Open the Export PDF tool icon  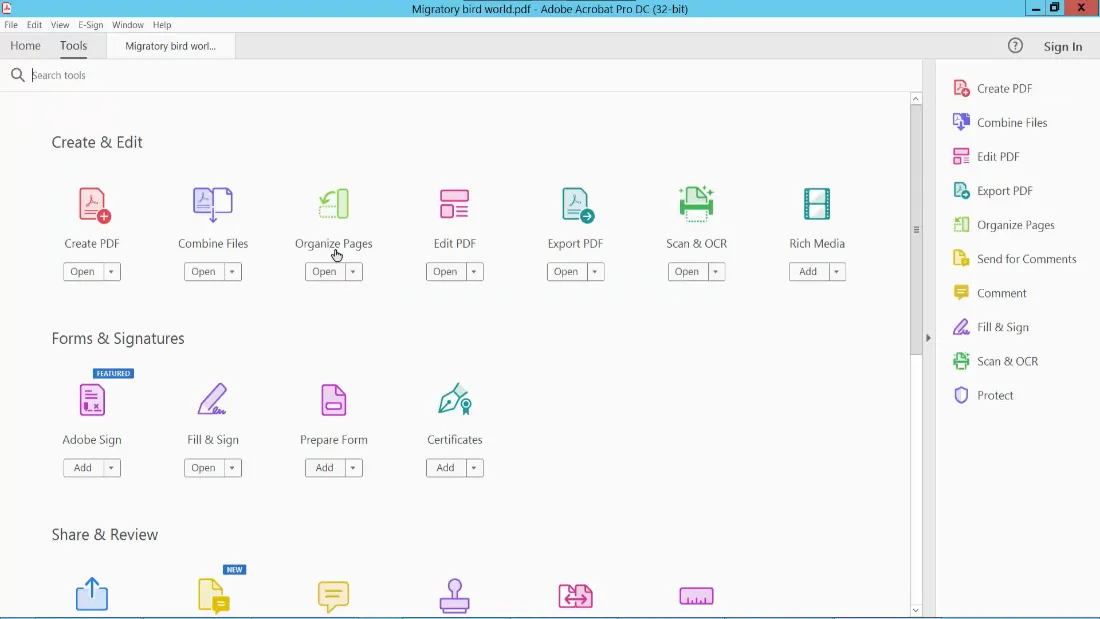tap(575, 205)
